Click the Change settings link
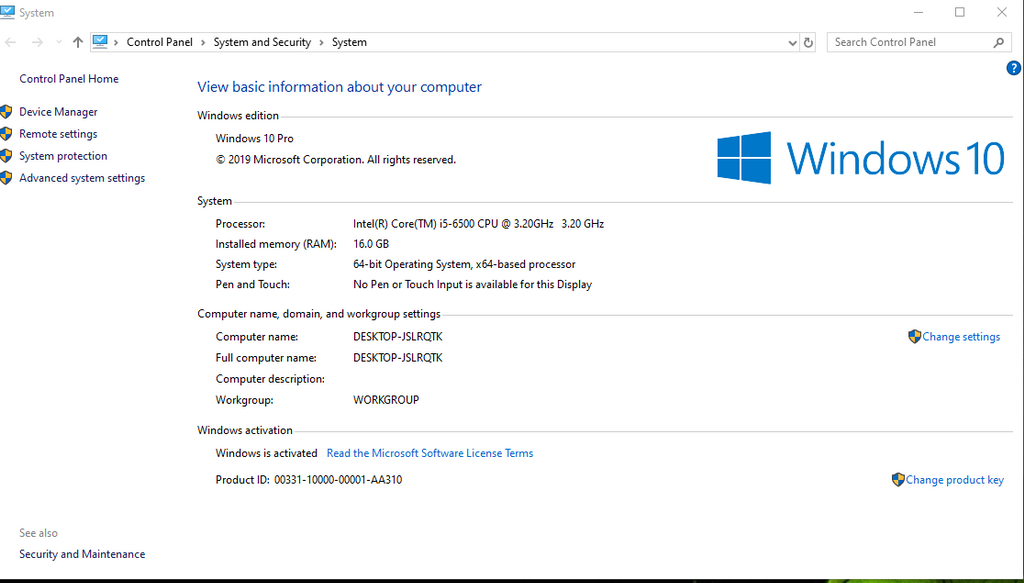1024x583 pixels. point(960,337)
